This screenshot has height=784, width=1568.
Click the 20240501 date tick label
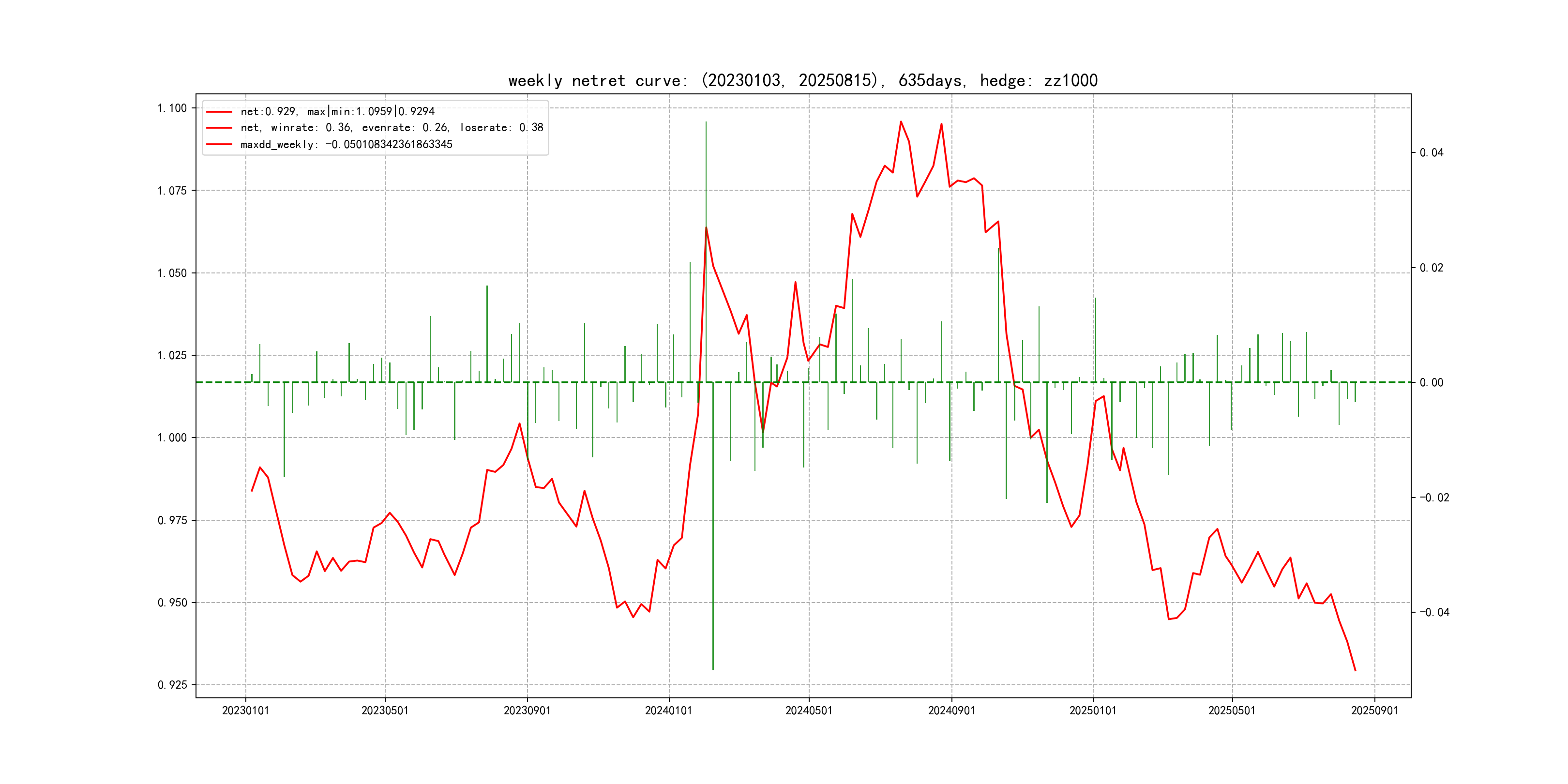(x=808, y=710)
